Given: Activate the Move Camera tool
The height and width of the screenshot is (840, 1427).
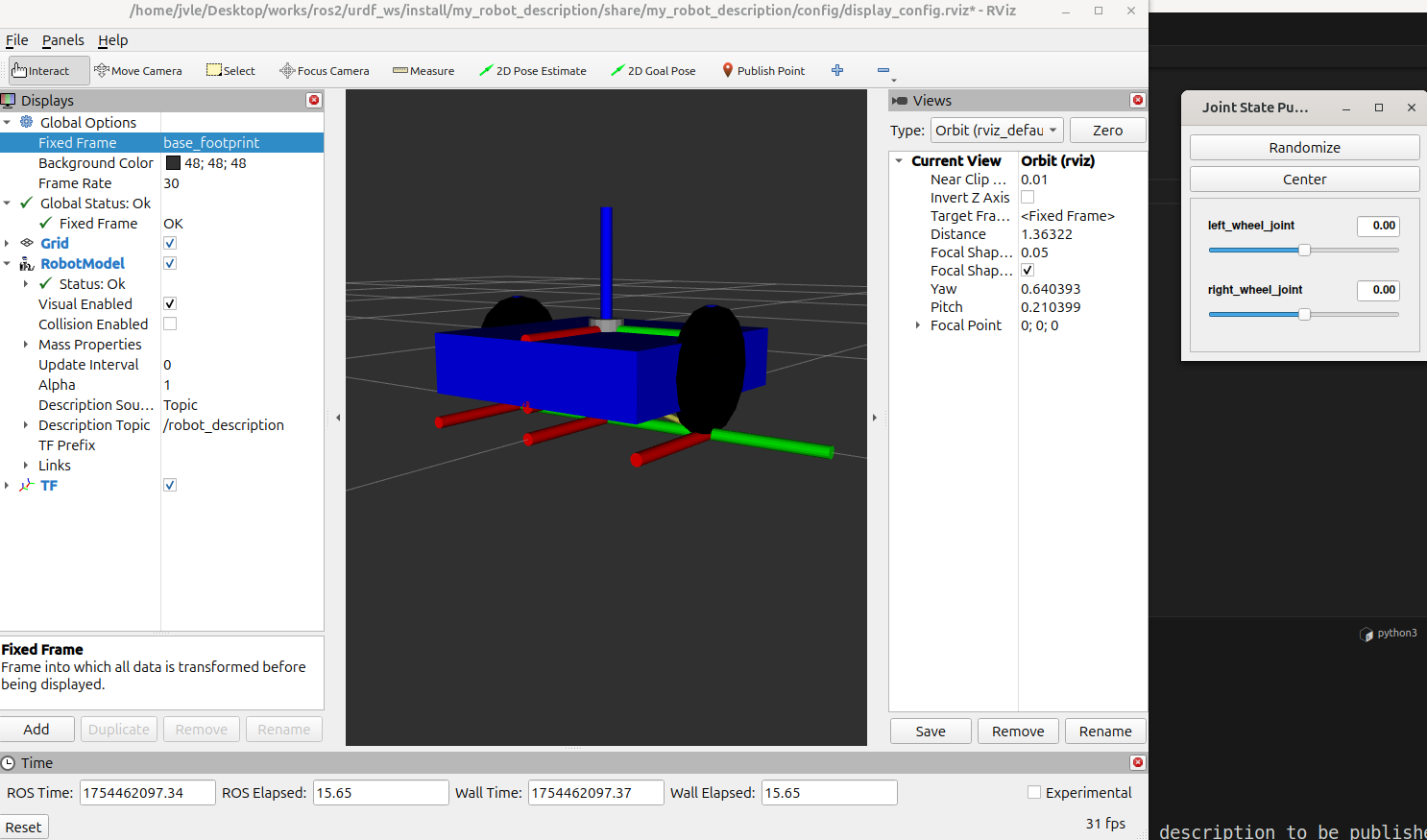Looking at the screenshot, I should (138, 71).
